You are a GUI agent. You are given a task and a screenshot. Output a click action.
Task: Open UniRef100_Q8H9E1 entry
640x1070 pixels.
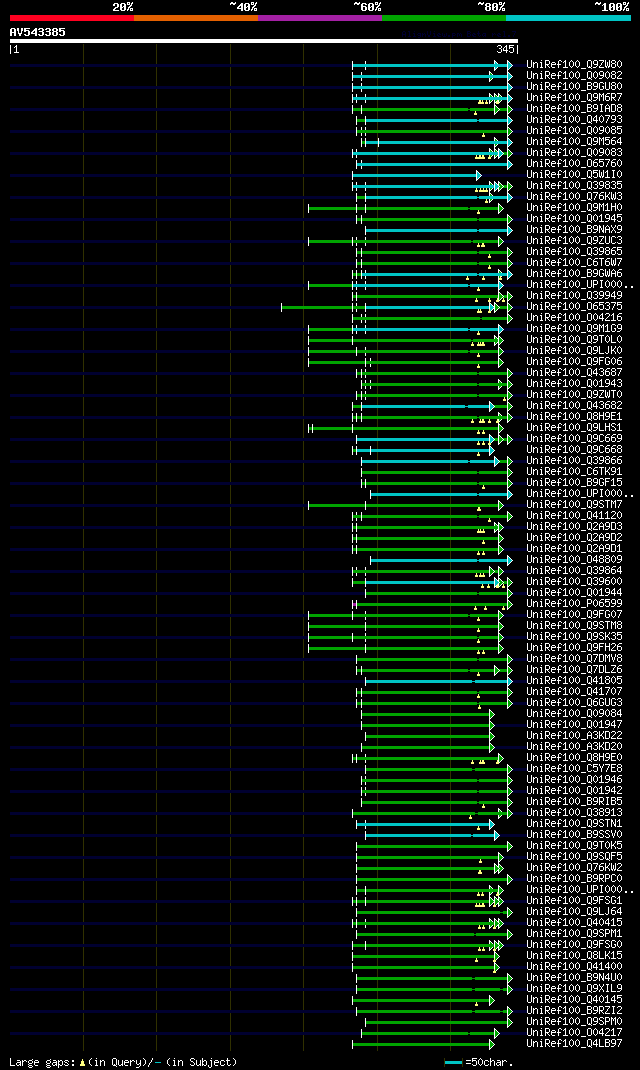tap(574, 417)
